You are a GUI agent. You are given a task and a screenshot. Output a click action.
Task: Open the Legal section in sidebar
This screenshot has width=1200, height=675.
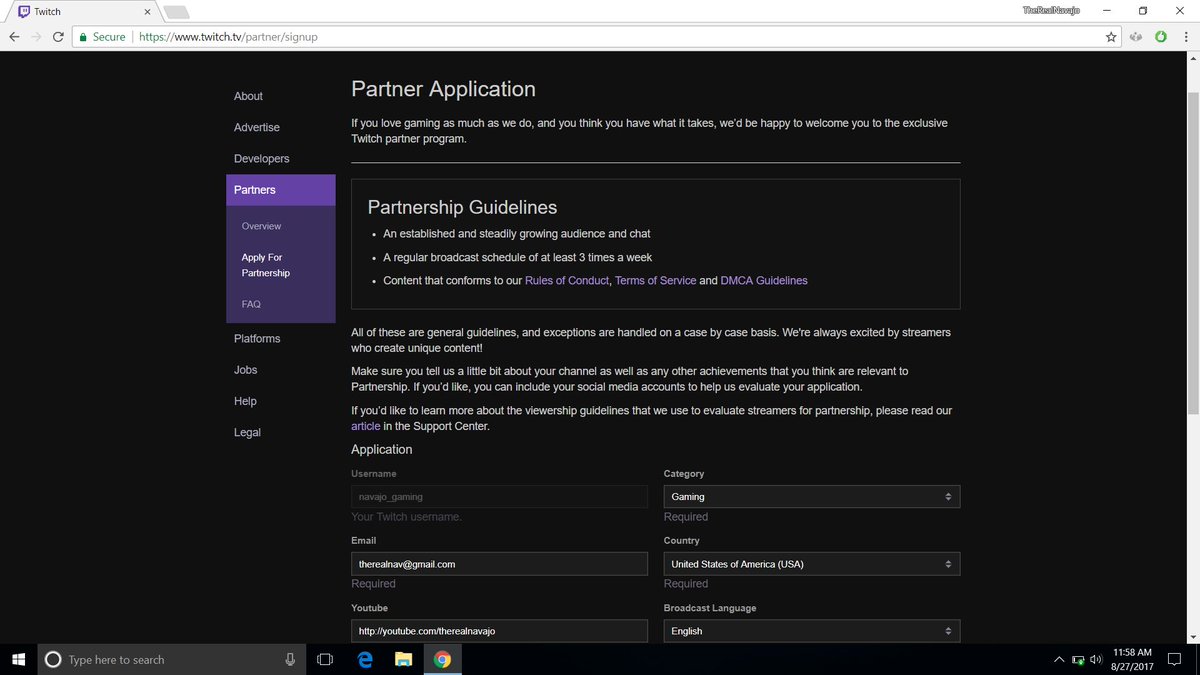coord(247,432)
